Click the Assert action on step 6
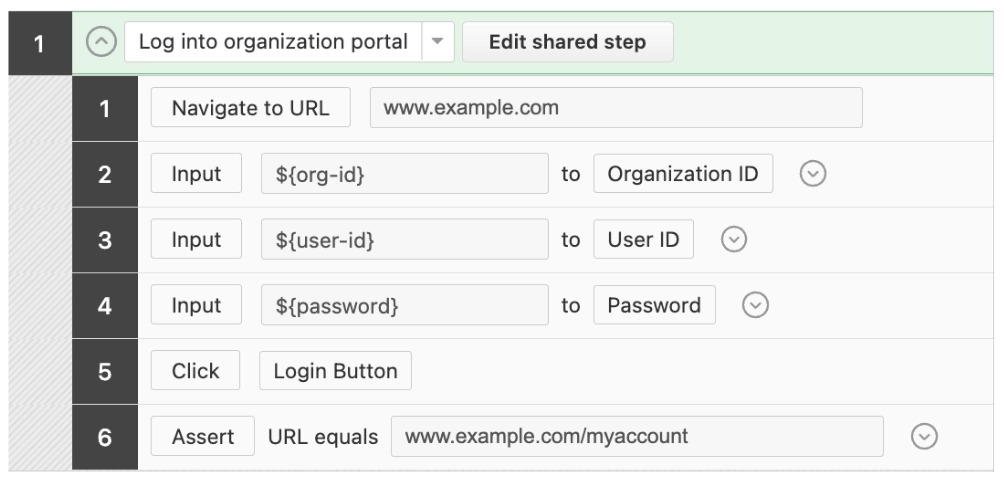 pyautogui.click(x=203, y=437)
